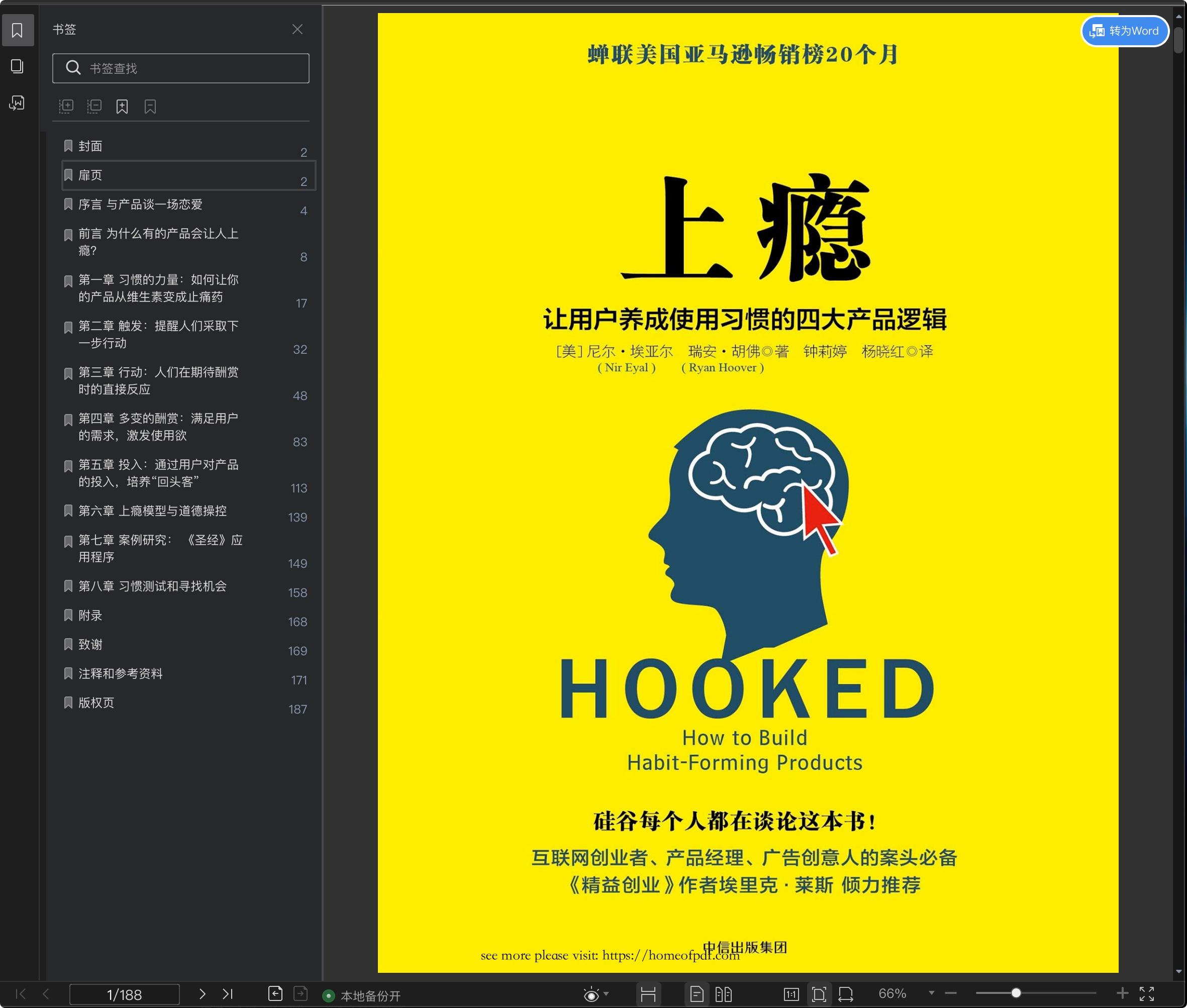1187x1008 pixels.
Task: Click the 转为Word convert button
Action: [x=1125, y=31]
